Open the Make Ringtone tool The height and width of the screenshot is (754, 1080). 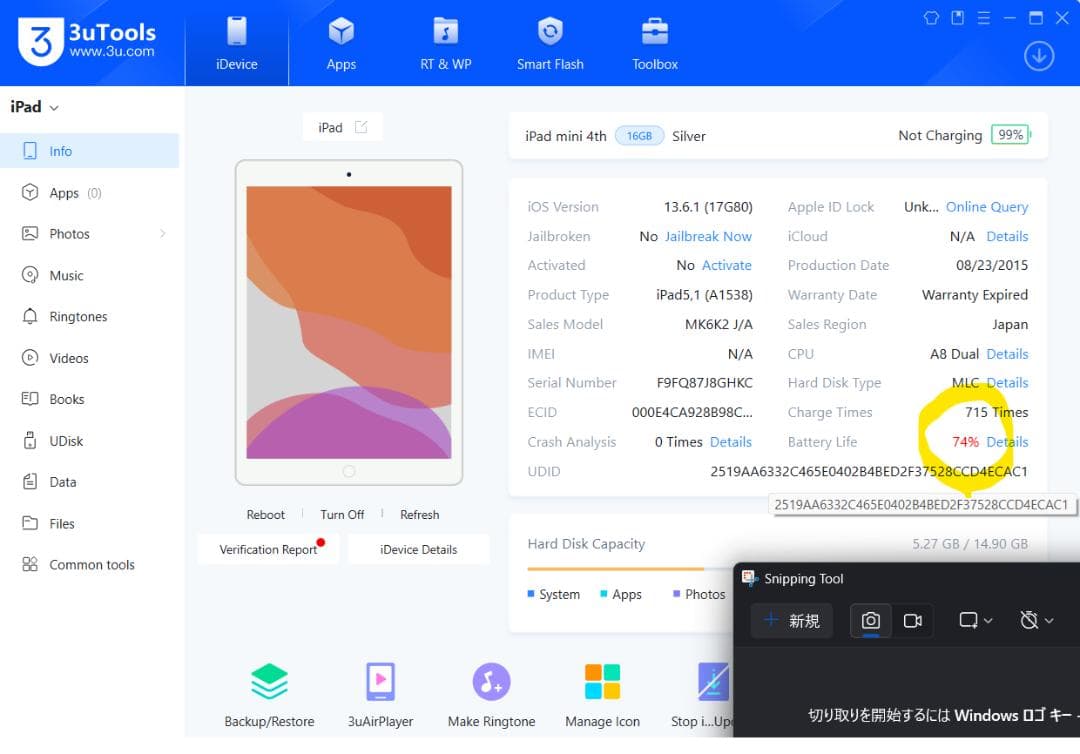click(x=491, y=694)
